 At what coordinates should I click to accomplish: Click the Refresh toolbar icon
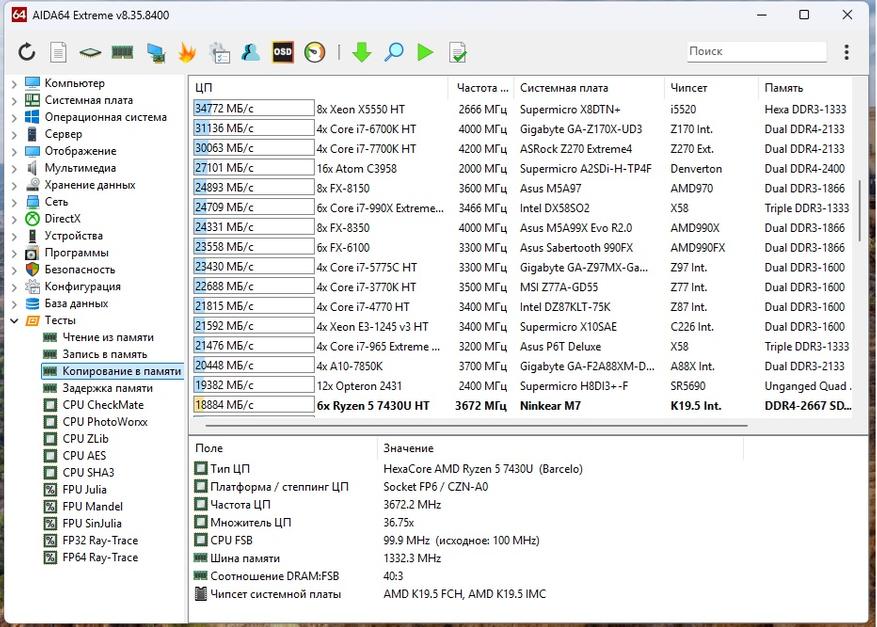click(27, 52)
